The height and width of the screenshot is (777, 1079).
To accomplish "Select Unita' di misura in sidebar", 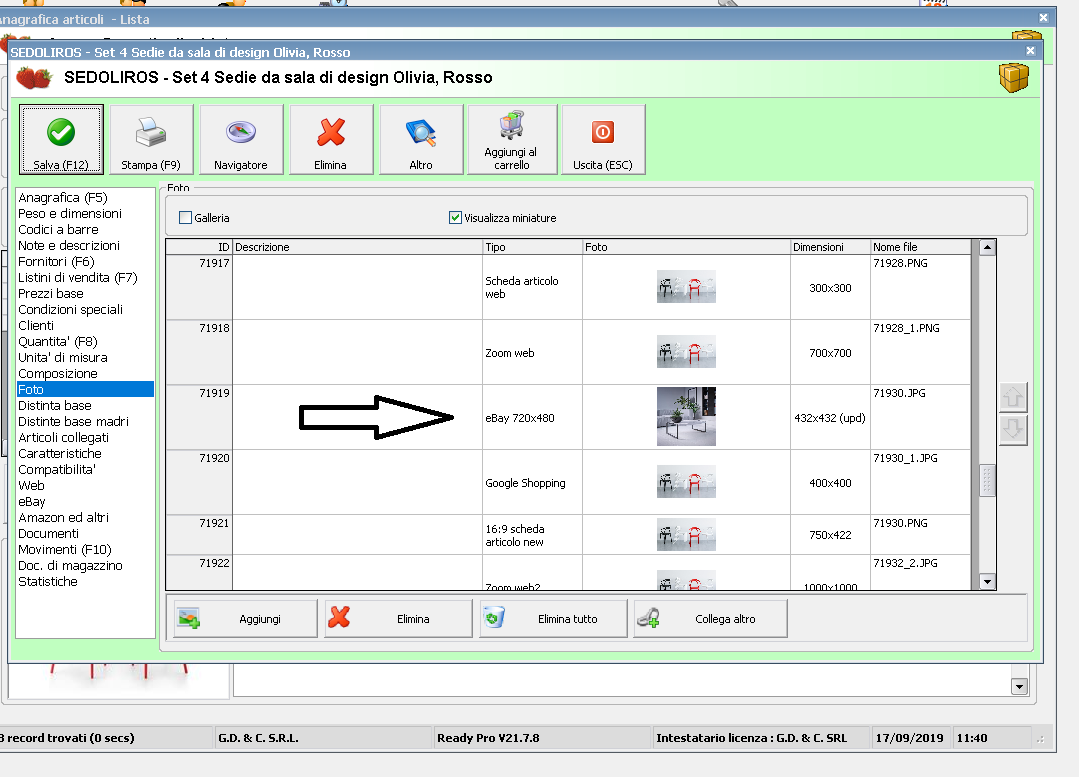I will coord(63,357).
